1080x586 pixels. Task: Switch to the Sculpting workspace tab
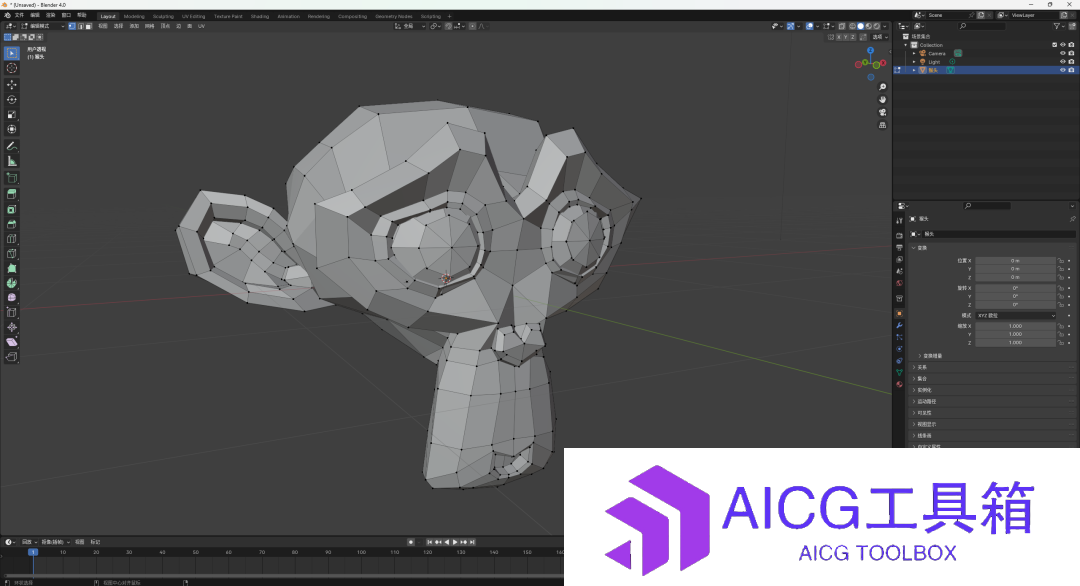(x=163, y=17)
